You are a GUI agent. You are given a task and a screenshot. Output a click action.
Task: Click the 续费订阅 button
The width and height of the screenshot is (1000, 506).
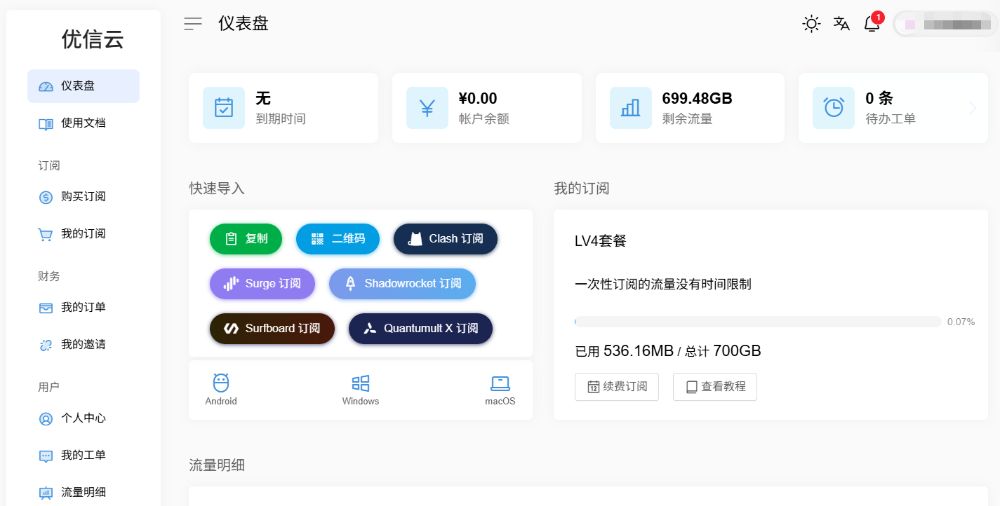tap(617, 387)
